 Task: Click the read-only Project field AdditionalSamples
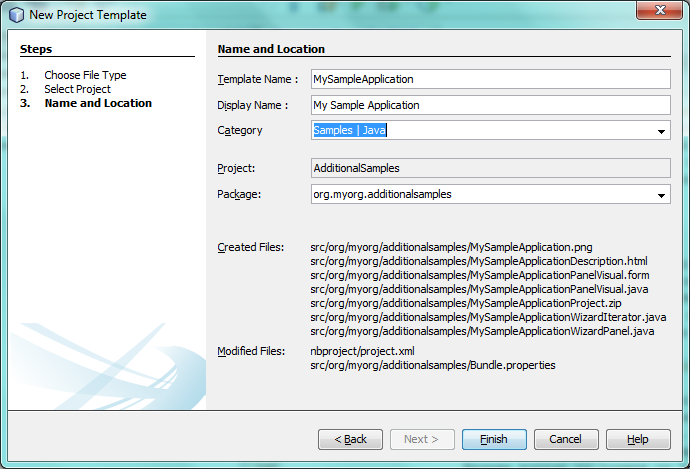(x=489, y=169)
